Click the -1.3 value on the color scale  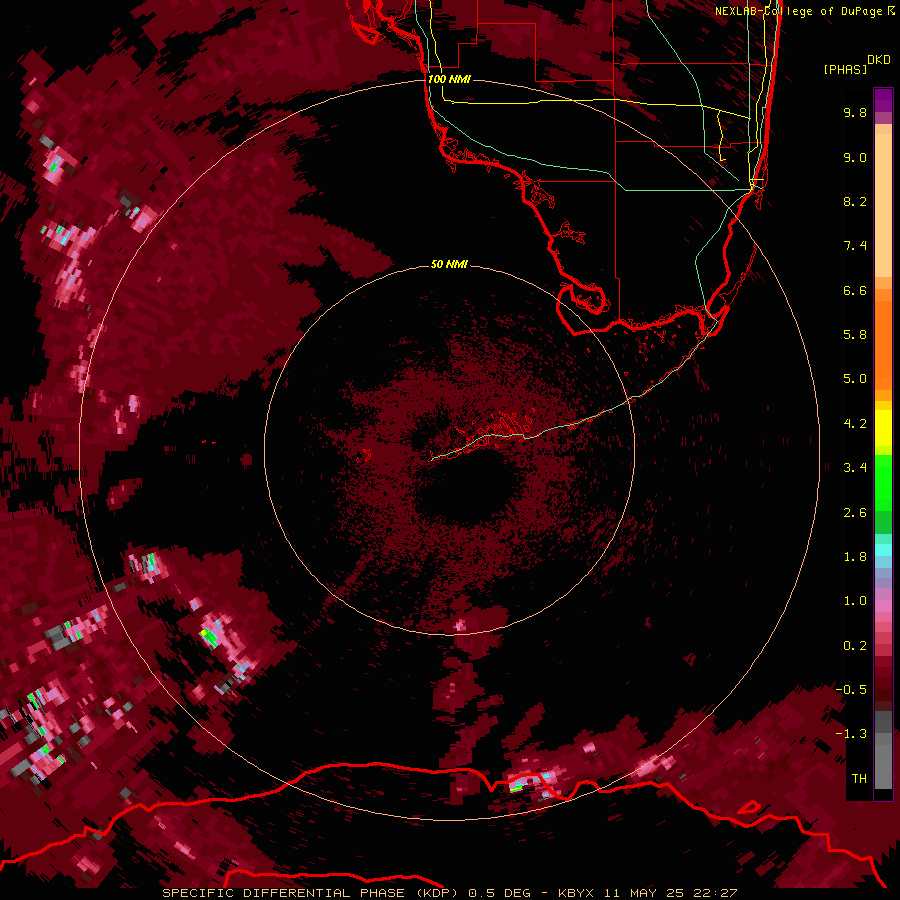click(851, 734)
